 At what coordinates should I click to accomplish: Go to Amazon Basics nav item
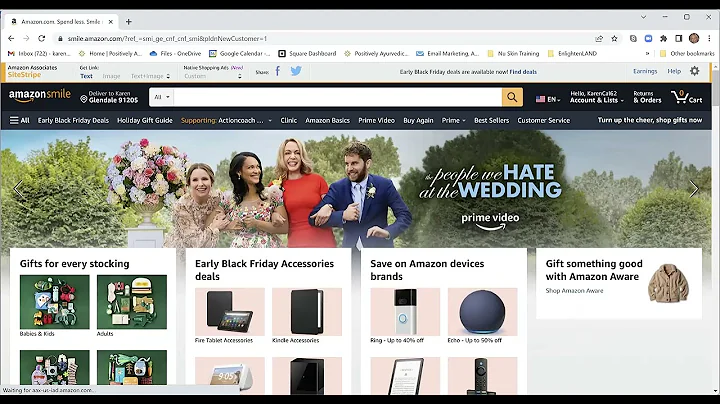coord(327,120)
